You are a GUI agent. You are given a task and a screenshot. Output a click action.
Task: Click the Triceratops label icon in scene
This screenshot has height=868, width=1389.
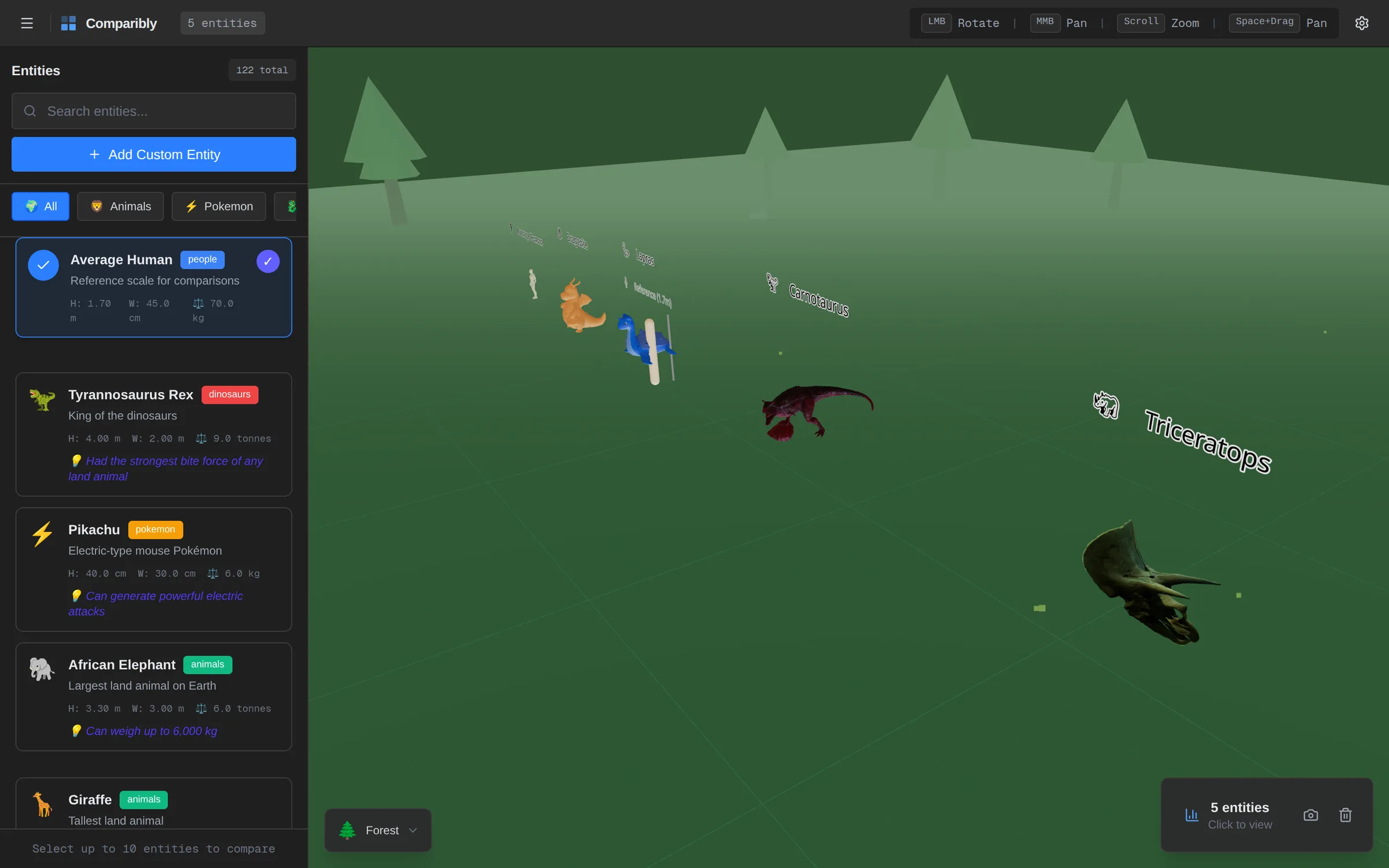(x=1105, y=404)
